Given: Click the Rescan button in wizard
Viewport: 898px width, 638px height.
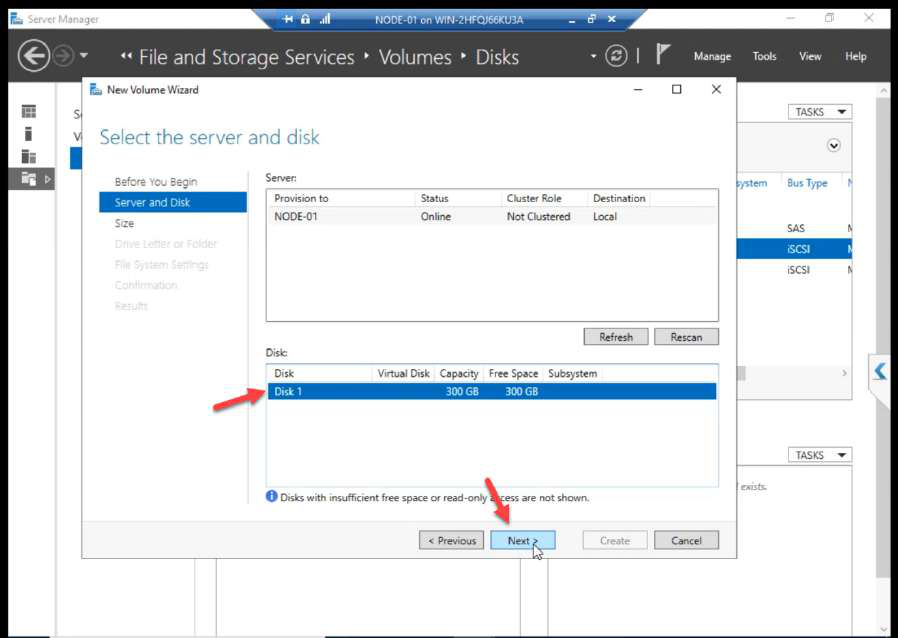Looking at the screenshot, I should tap(686, 337).
